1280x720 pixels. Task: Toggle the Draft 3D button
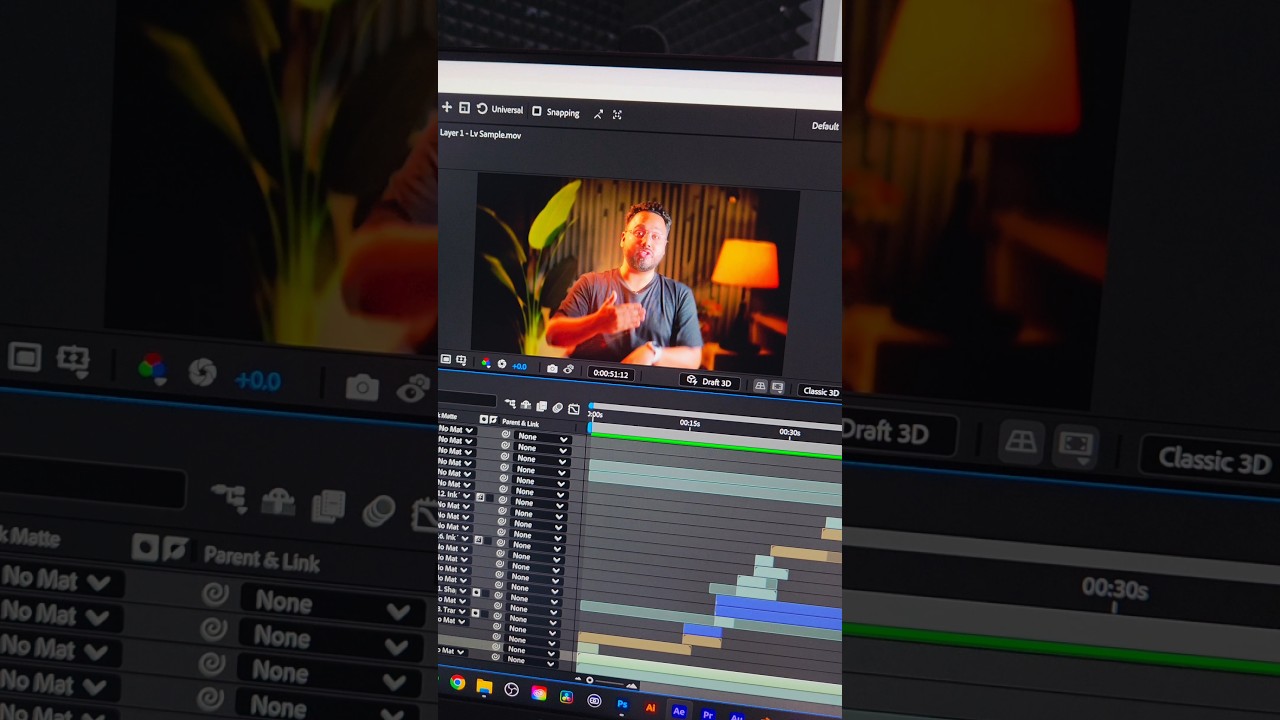point(709,382)
